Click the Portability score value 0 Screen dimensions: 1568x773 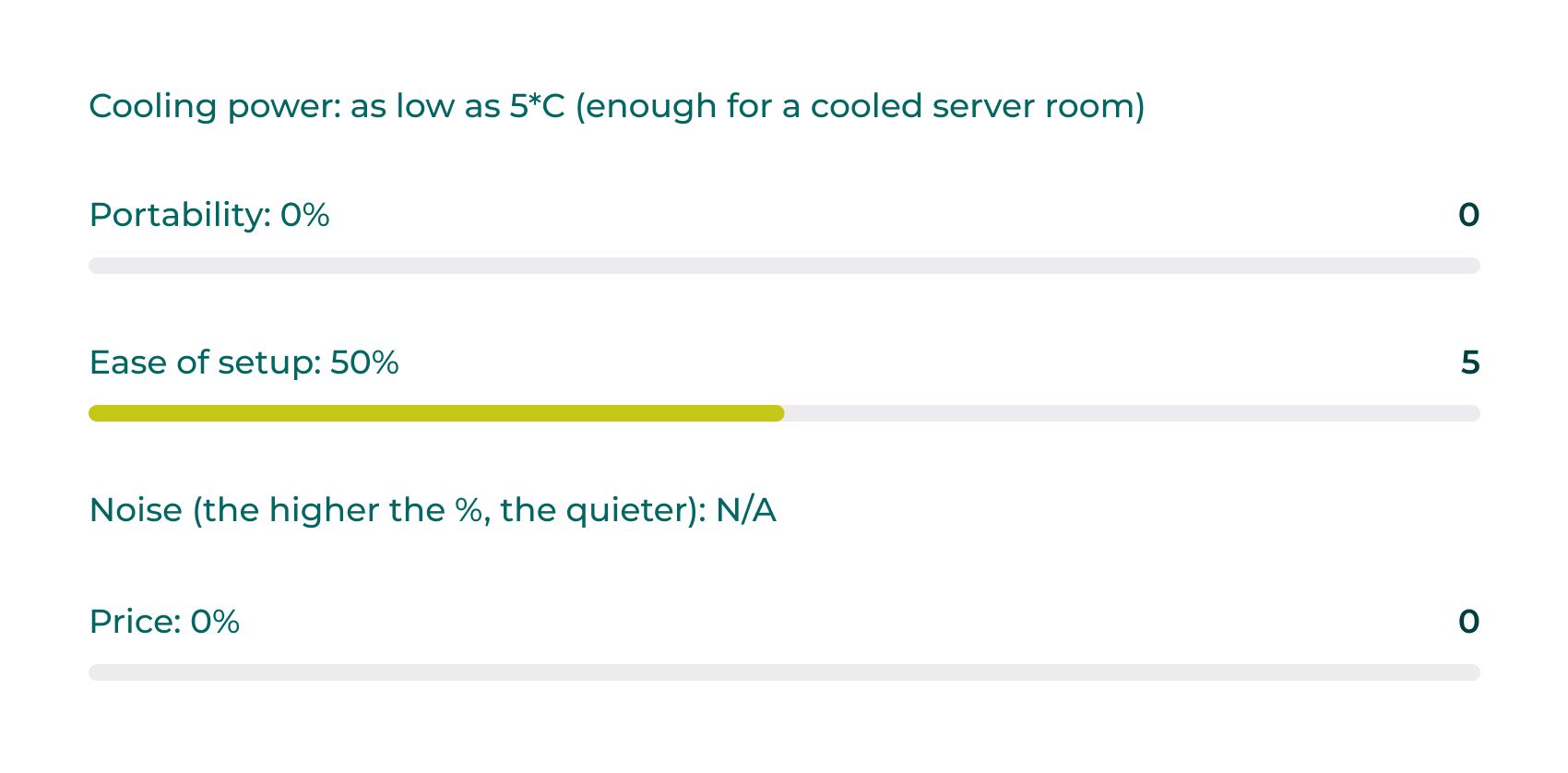pyautogui.click(x=1468, y=215)
